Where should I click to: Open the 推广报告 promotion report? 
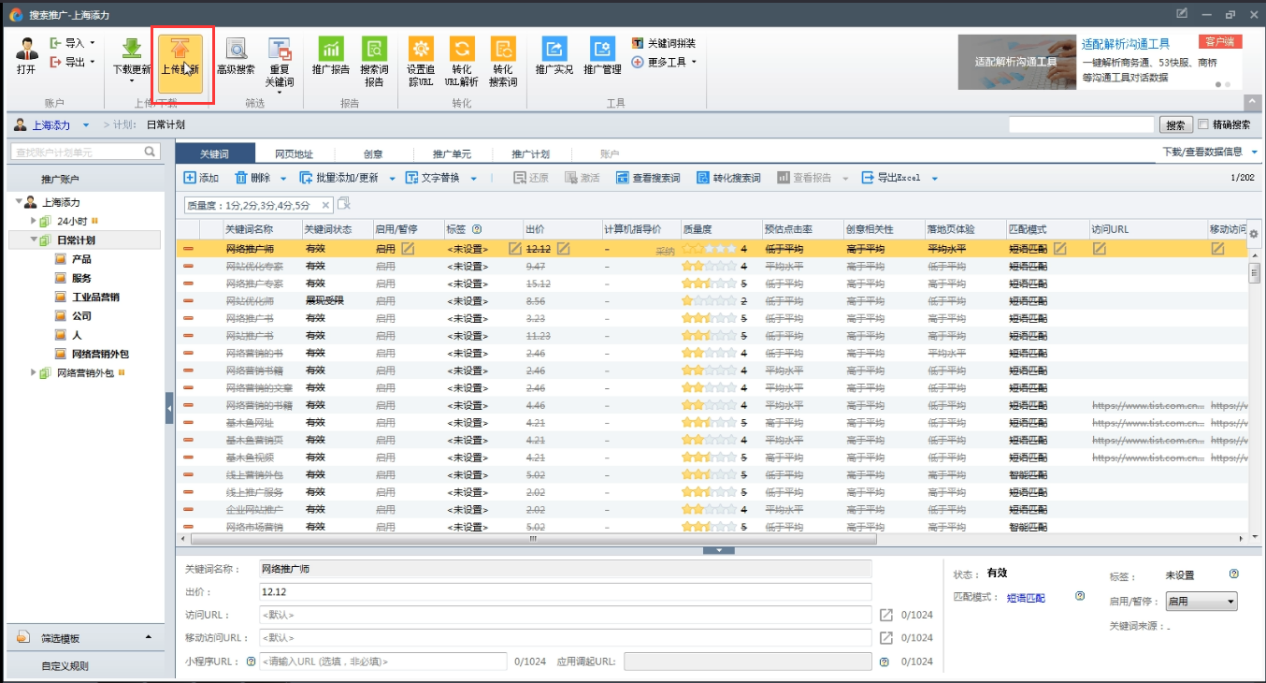pos(331,56)
